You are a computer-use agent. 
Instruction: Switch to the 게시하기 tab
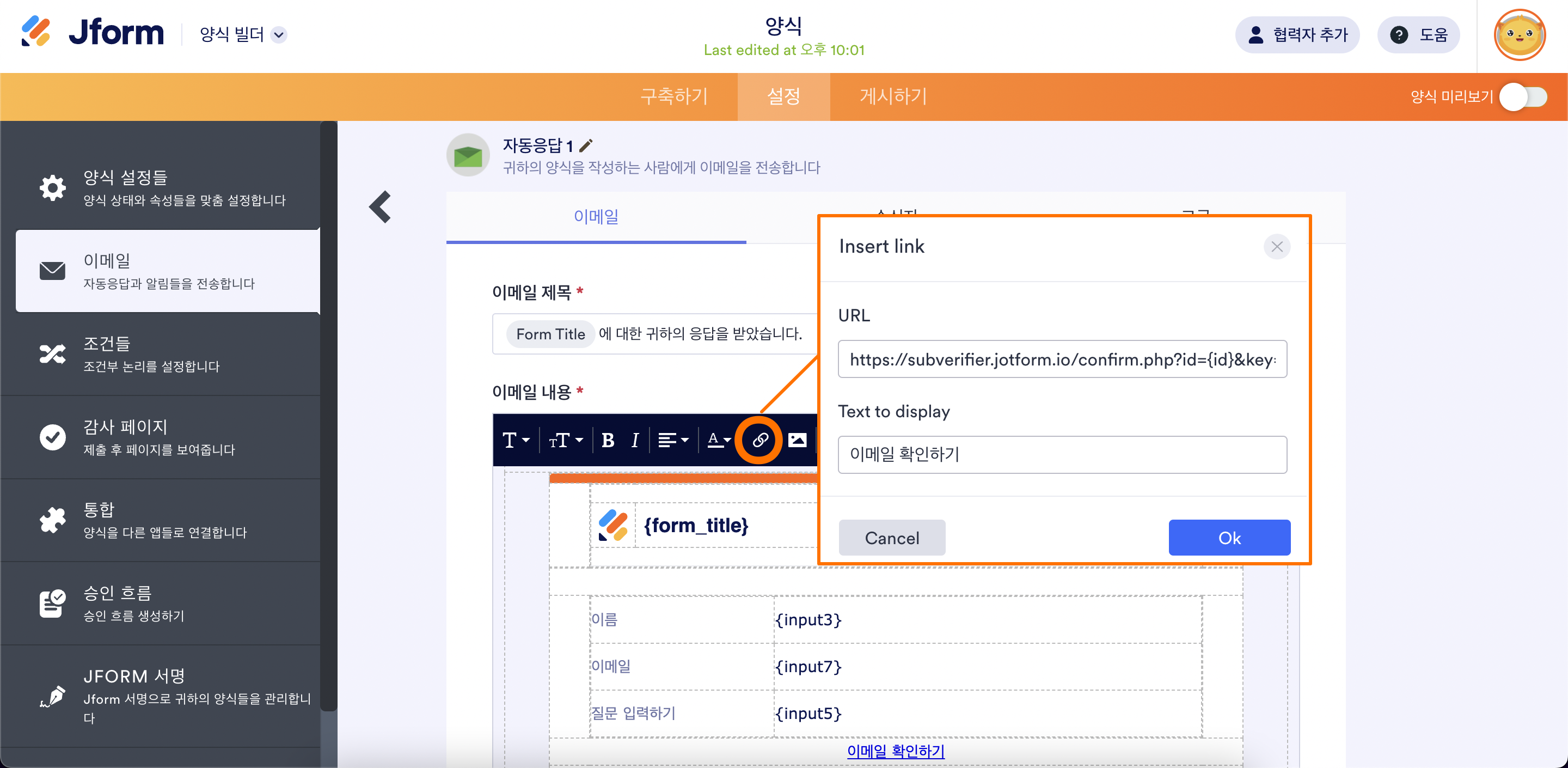[x=892, y=96]
